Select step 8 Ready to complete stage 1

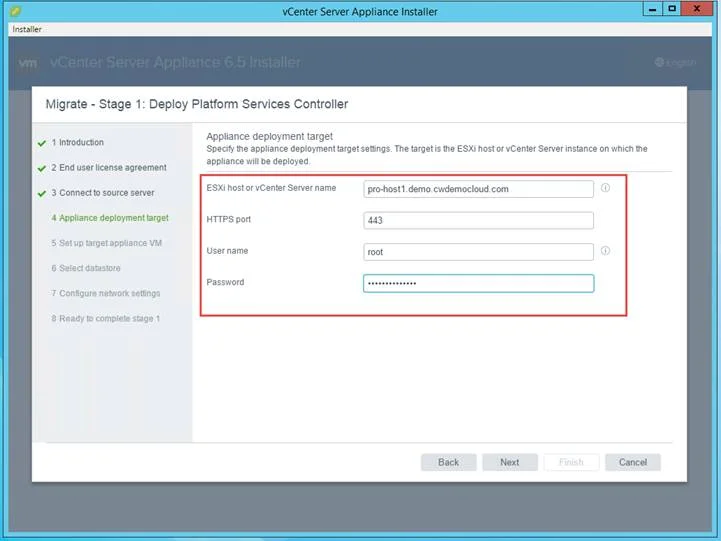105,319
